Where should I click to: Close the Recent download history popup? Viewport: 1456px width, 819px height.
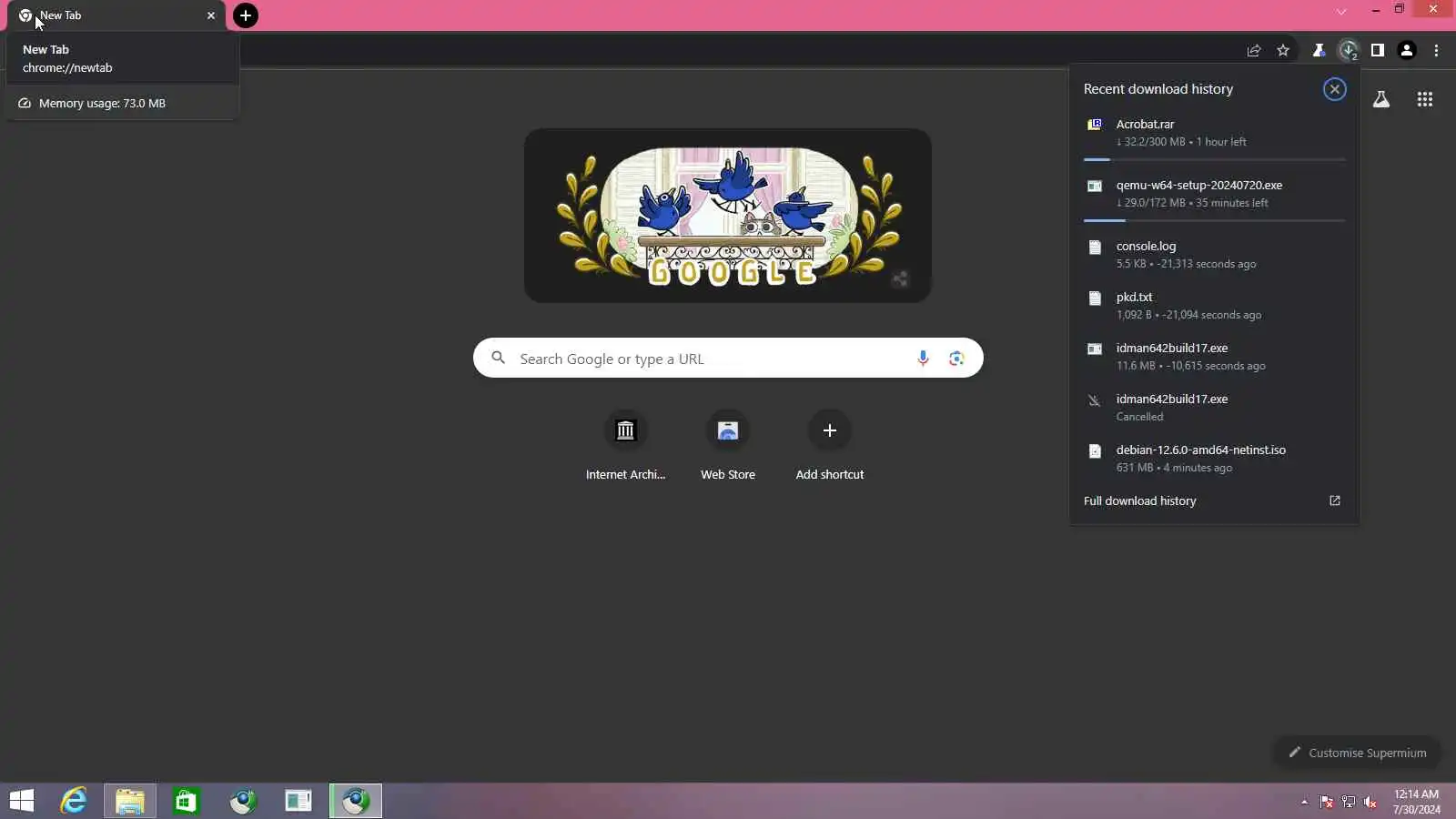[x=1335, y=89]
